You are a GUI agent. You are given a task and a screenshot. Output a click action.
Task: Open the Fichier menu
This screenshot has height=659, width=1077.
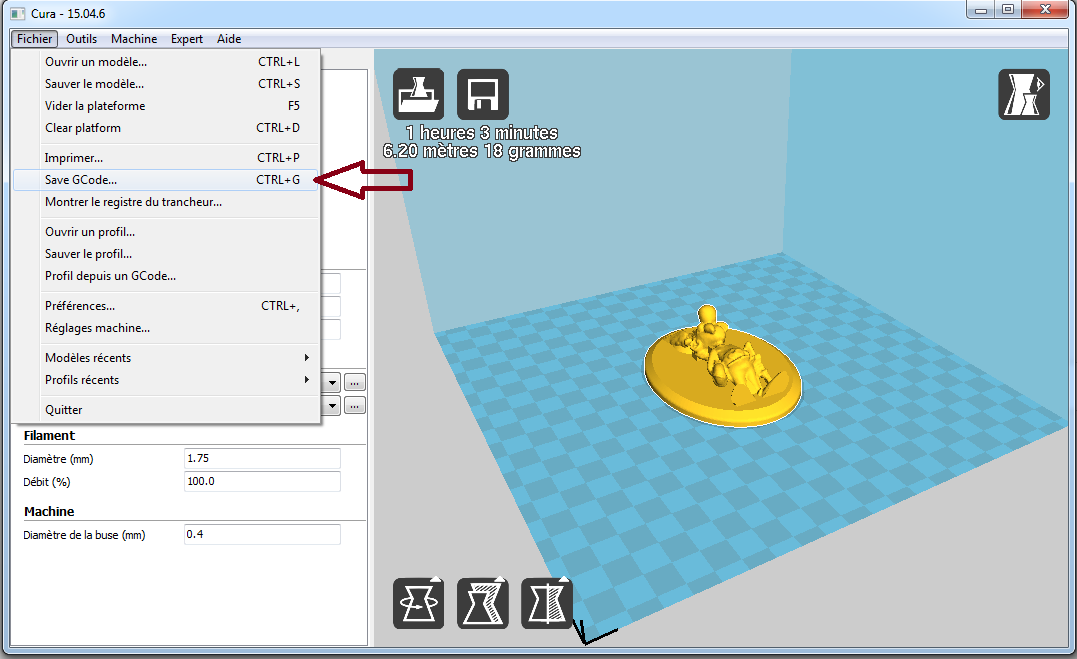(34, 39)
